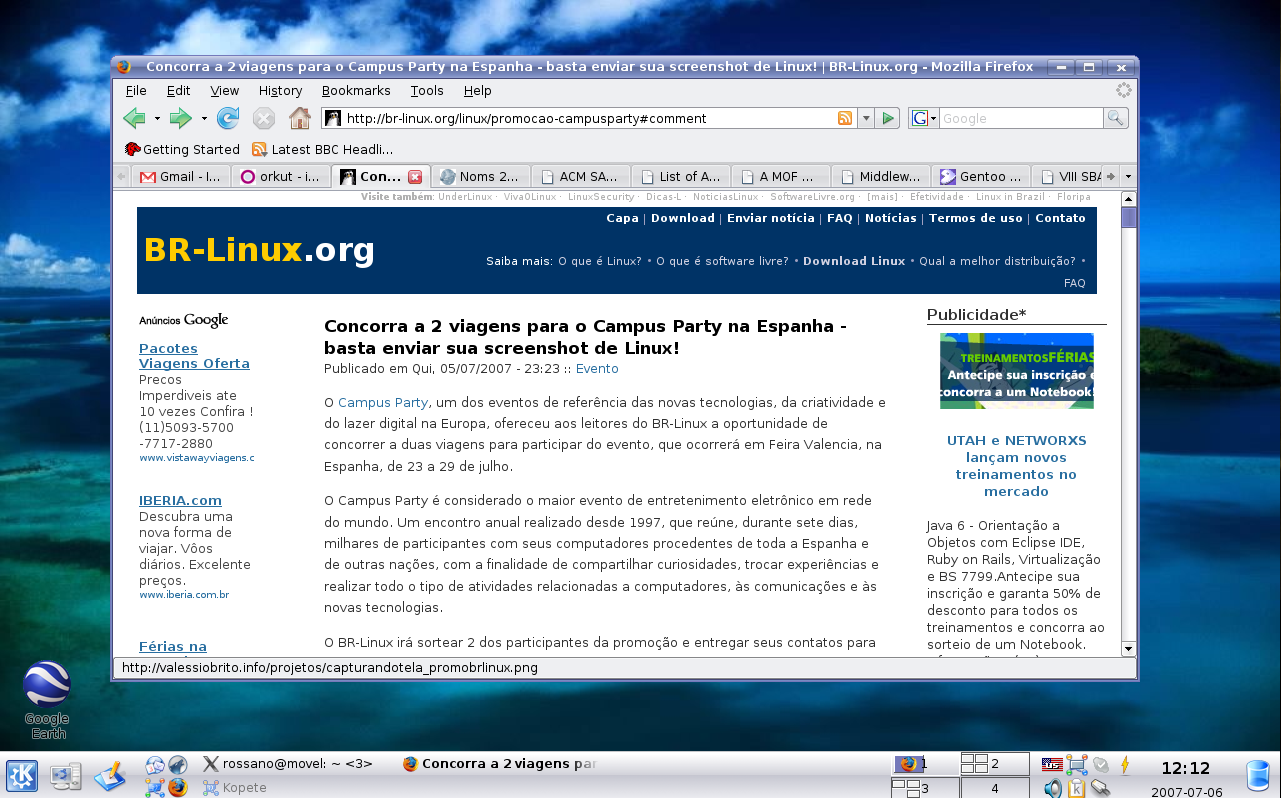Open the Google Earth desktop icon
The image size is (1281, 798).
[x=47, y=700]
